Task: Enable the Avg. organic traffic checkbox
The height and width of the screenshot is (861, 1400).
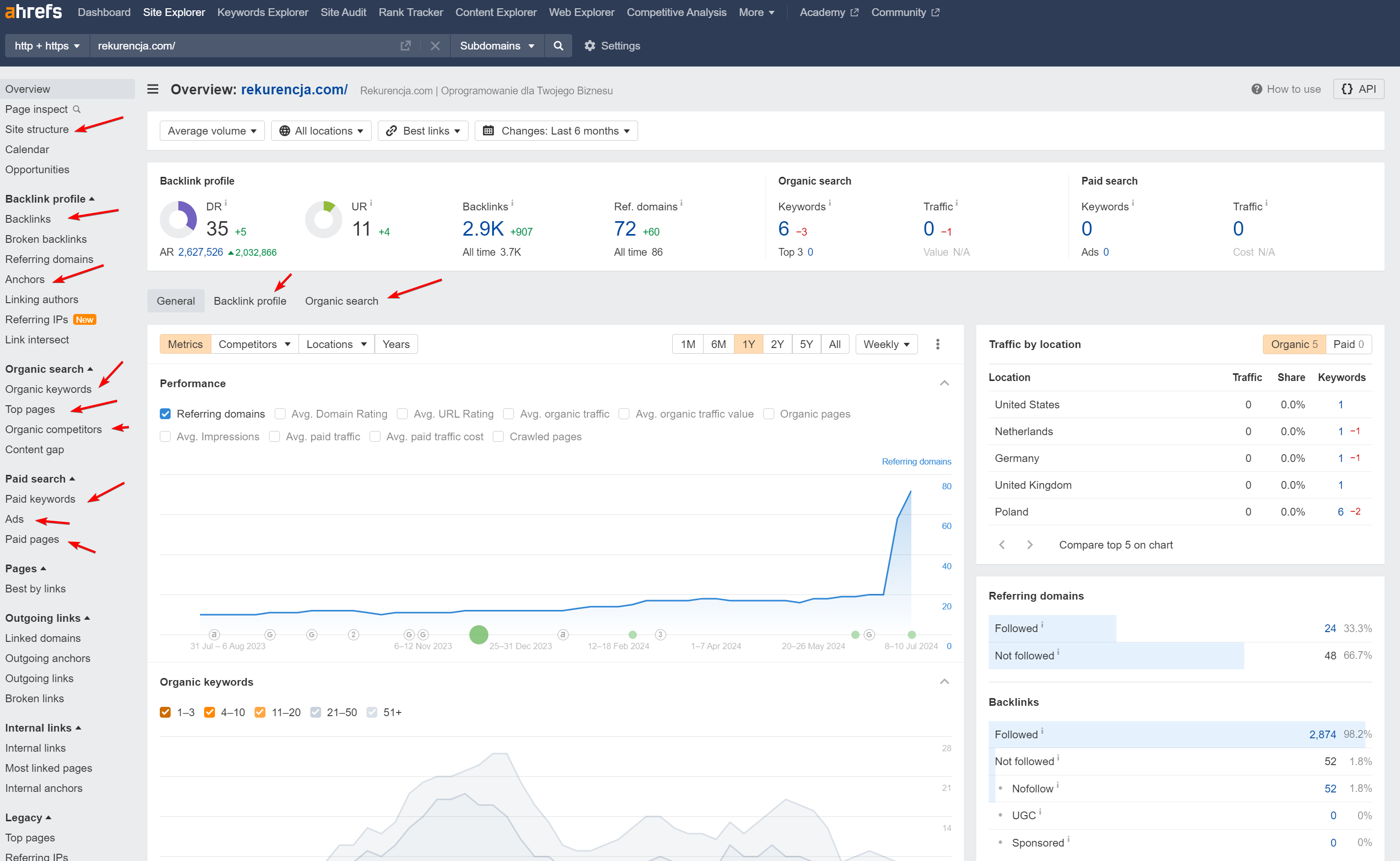Action: [x=508, y=414]
